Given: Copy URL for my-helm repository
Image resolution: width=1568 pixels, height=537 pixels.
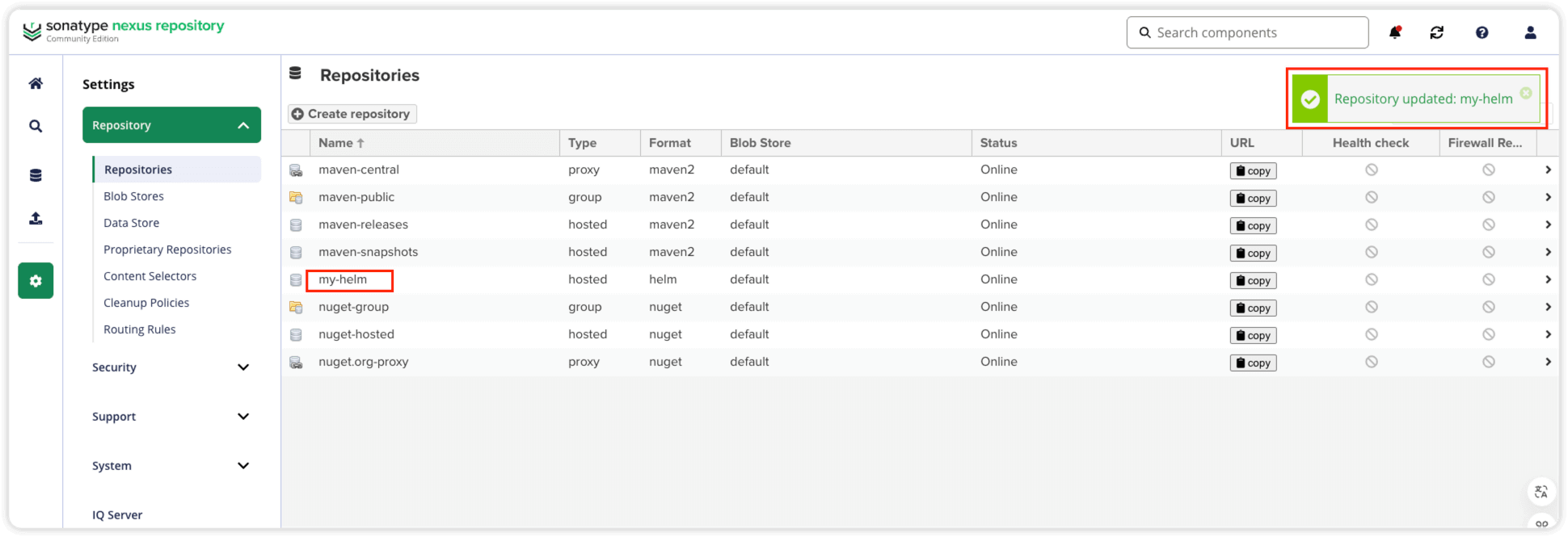Looking at the screenshot, I should click(1253, 280).
